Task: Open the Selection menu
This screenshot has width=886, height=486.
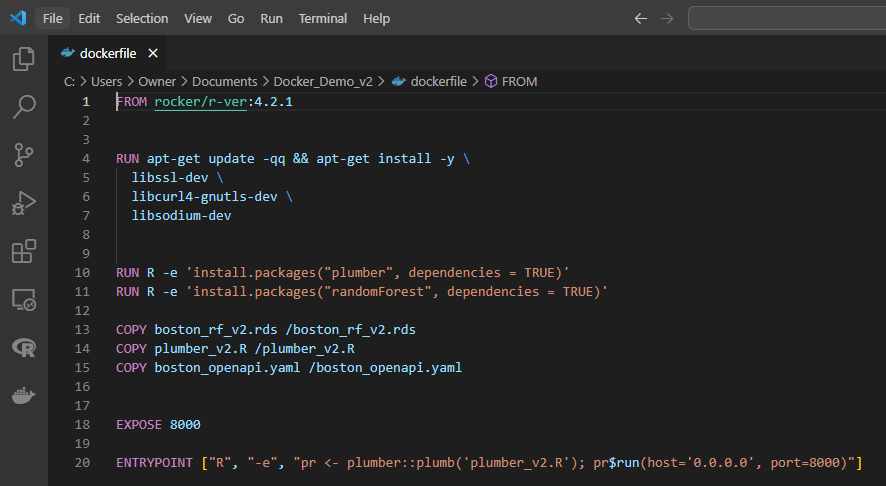Action: coord(142,18)
